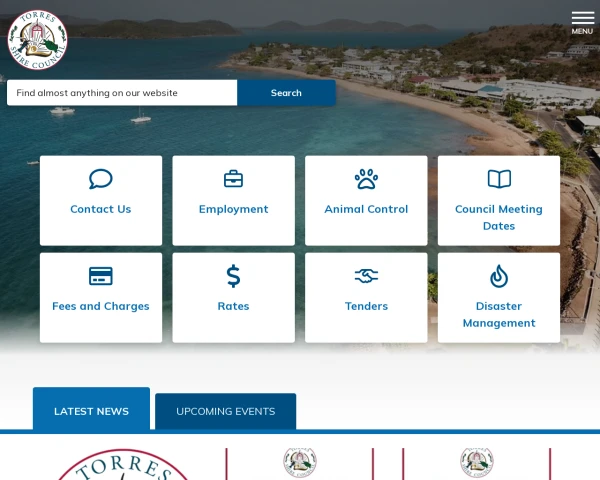Open the Employment link
The height and width of the screenshot is (480, 600).
coord(233,209)
